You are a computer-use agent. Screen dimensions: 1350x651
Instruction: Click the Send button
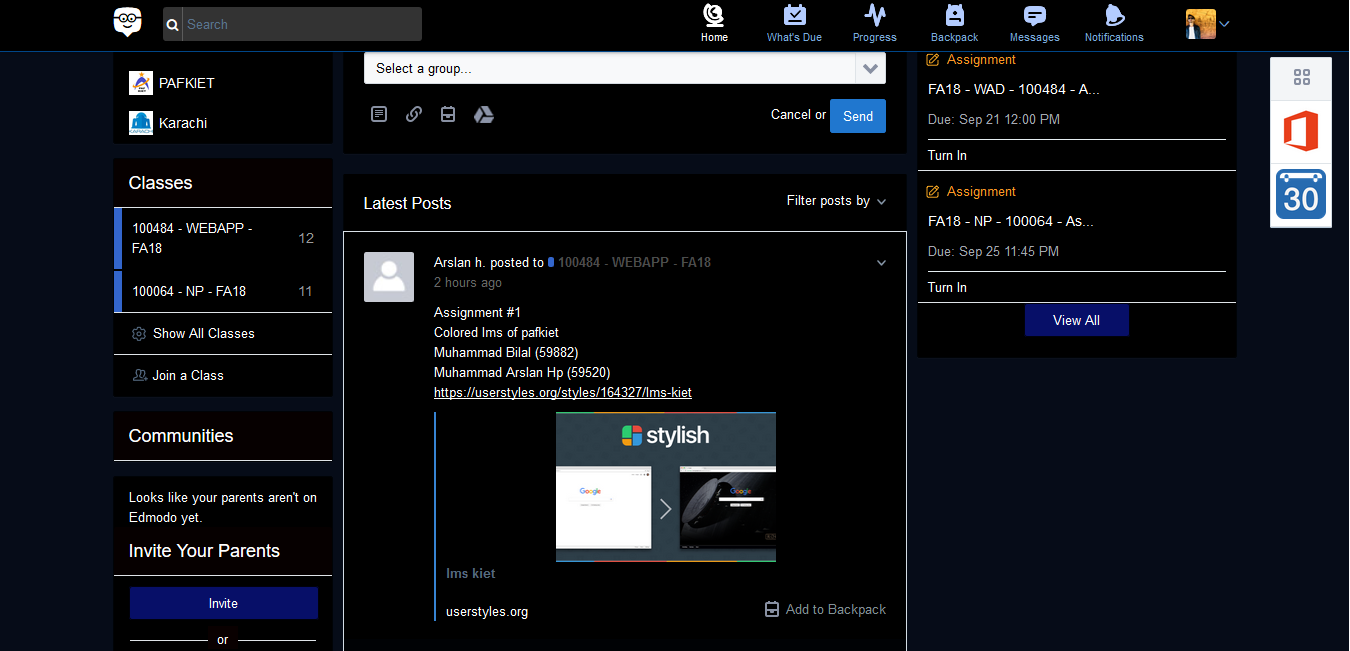[858, 116]
